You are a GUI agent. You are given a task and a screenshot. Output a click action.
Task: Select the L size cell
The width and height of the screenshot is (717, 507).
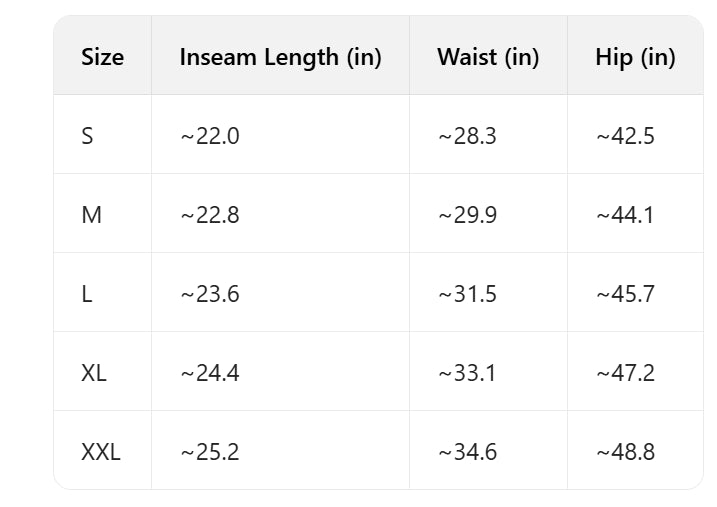87,294
